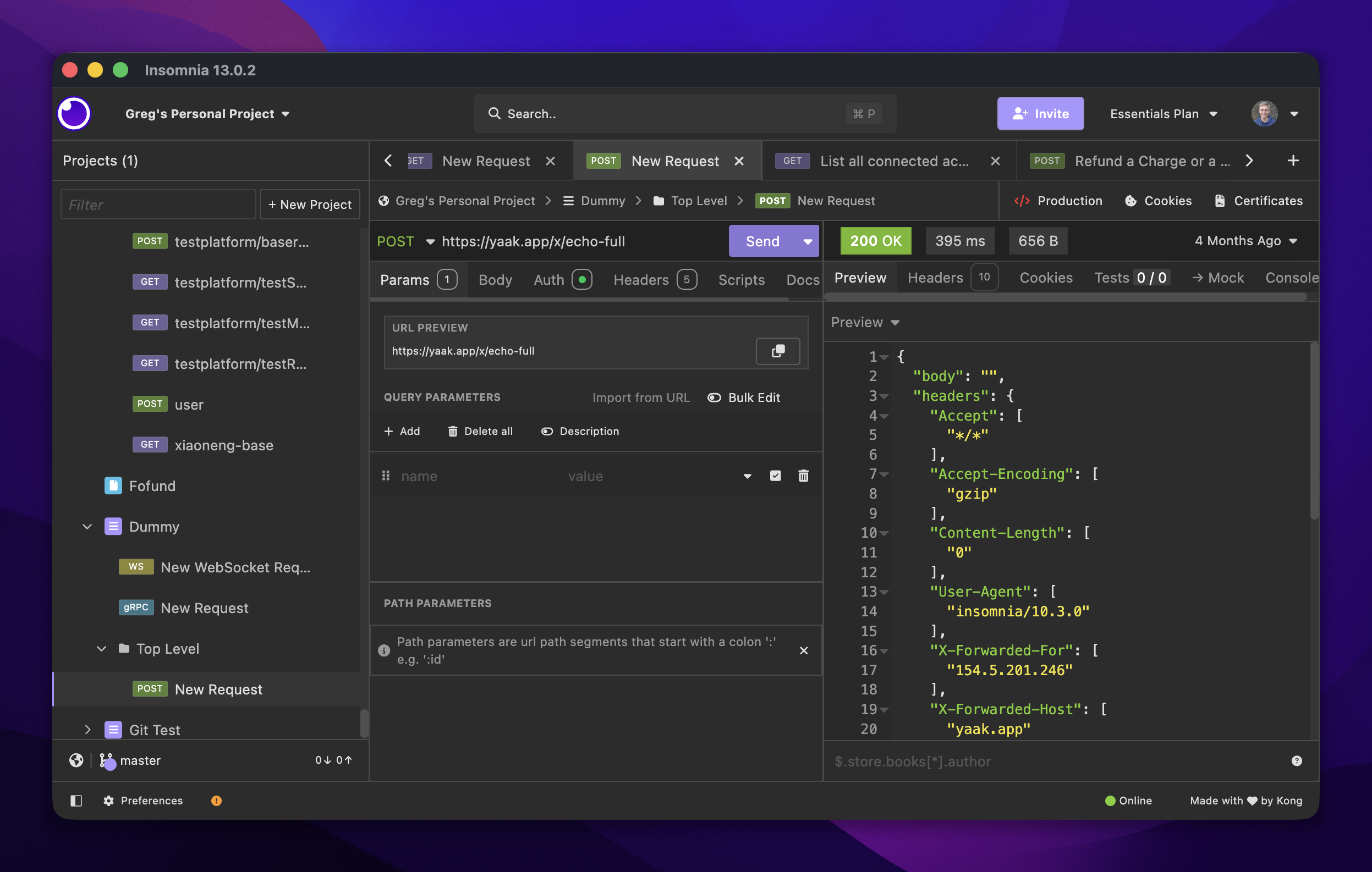Click the orange warning indicator in status bar
This screenshot has width=1372, height=872.
(216, 800)
